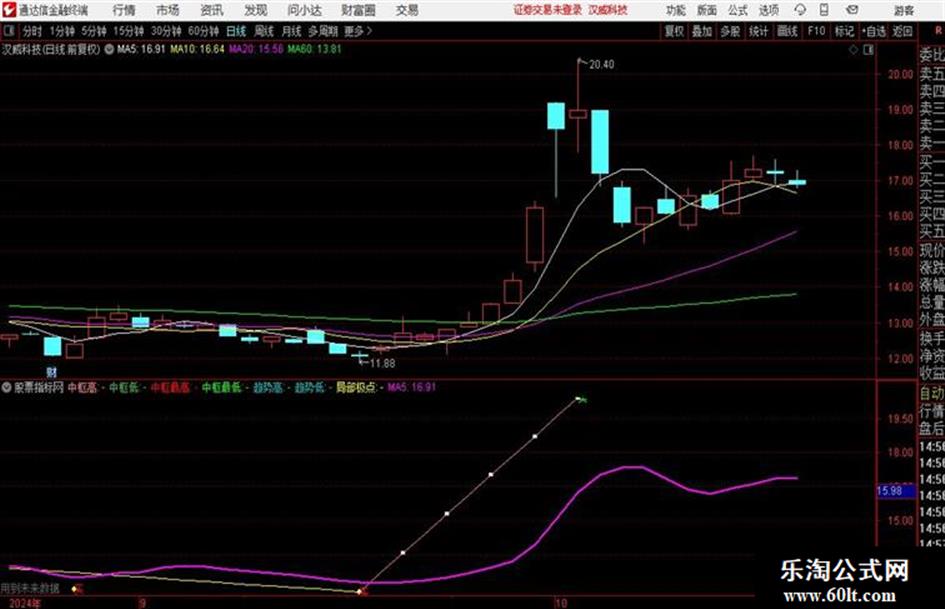The height and width of the screenshot is (609, 945).
Task: Click the MA60 green label
Action: (x=314, y=49)
